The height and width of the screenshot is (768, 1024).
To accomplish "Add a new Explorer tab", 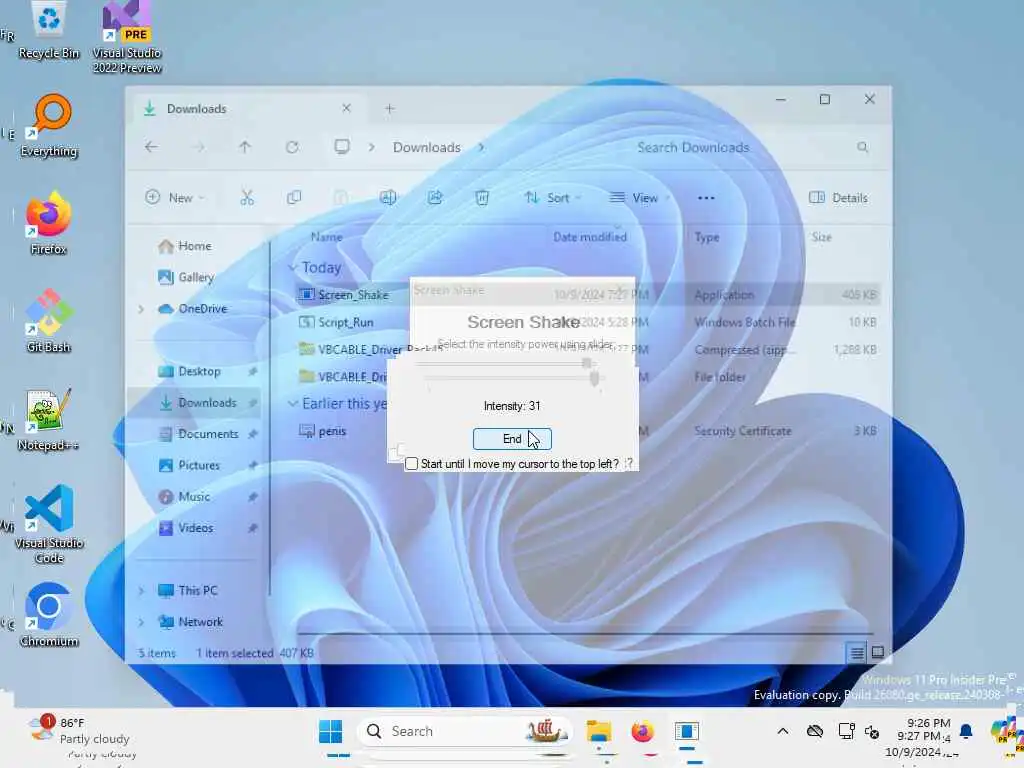I will [389, 109].
